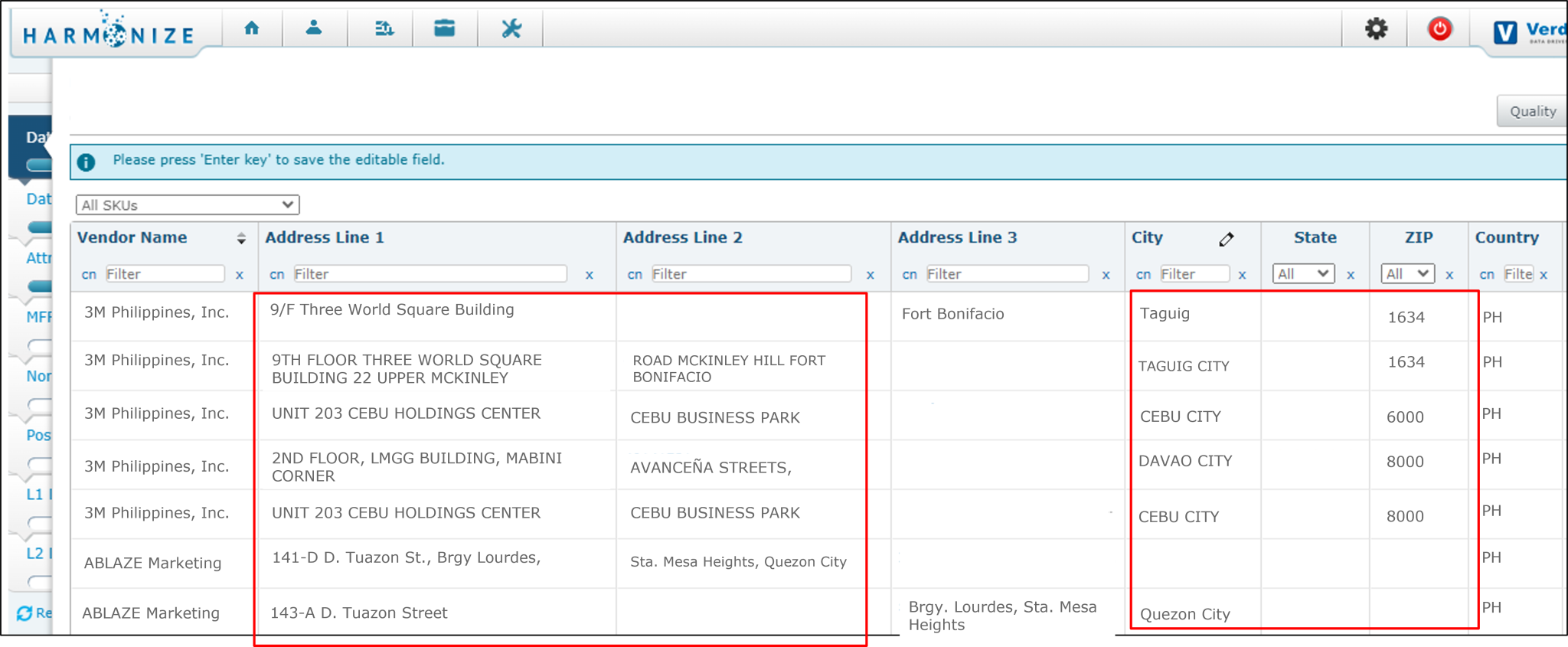Image resolution: width=1568 pixels, height=647 pixels.
Task: Open the wrench tools icon
Action: [511, 29]
